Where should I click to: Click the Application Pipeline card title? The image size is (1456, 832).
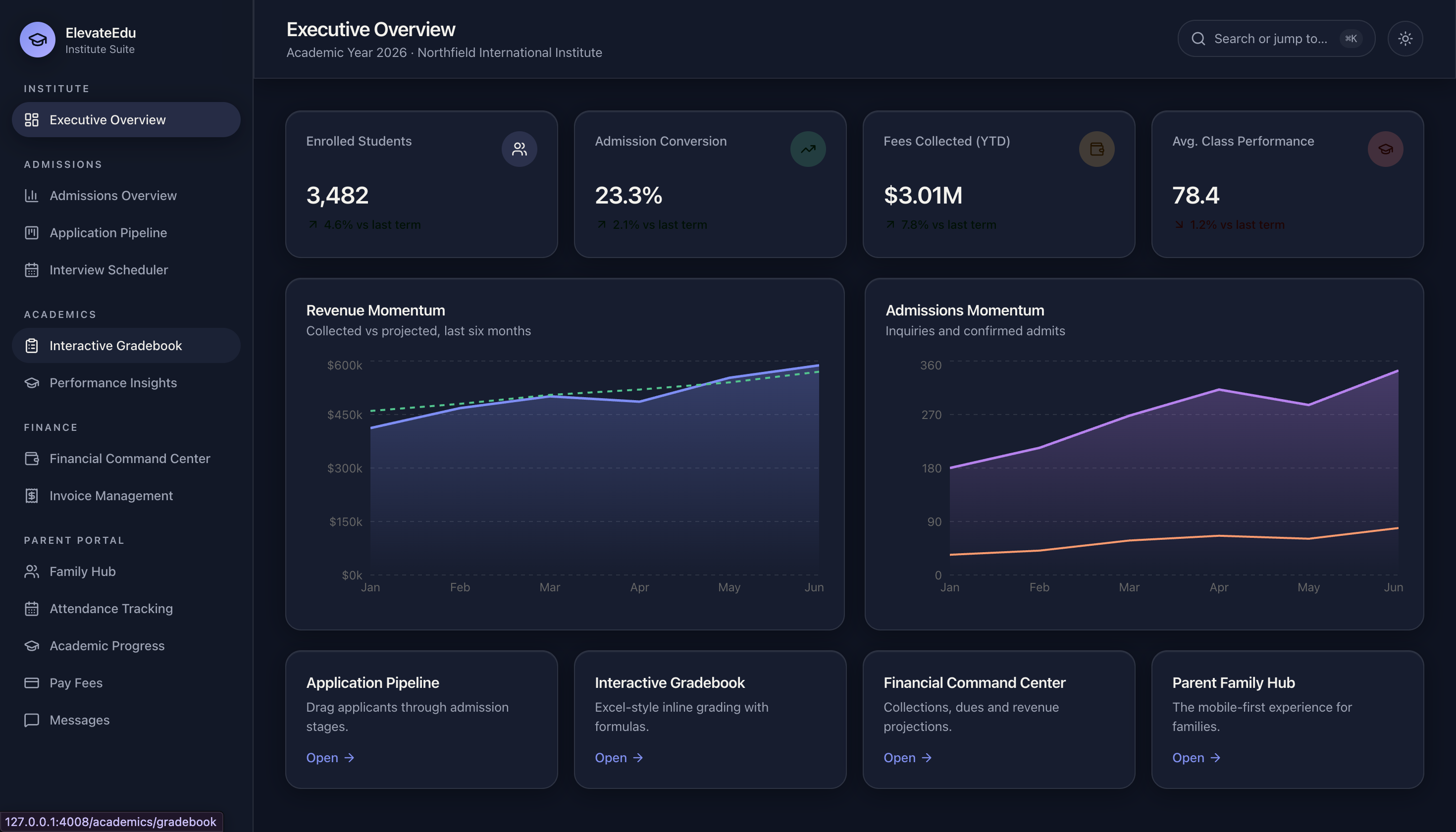pos(372,682)
